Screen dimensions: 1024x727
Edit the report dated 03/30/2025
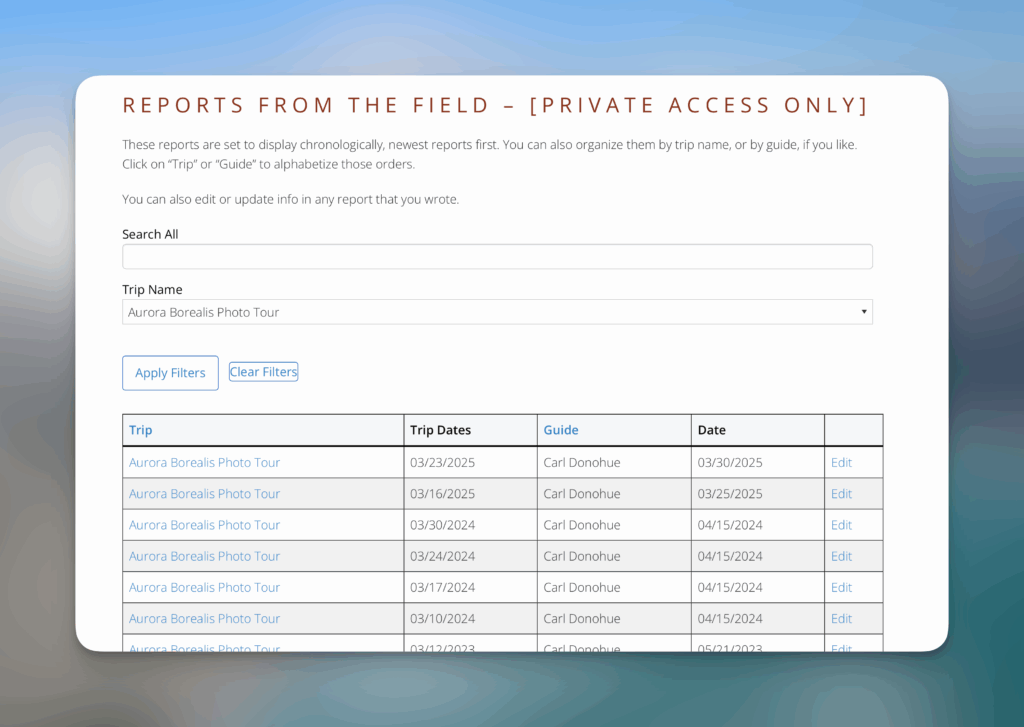pyautogui.click(x=841, y=462)
